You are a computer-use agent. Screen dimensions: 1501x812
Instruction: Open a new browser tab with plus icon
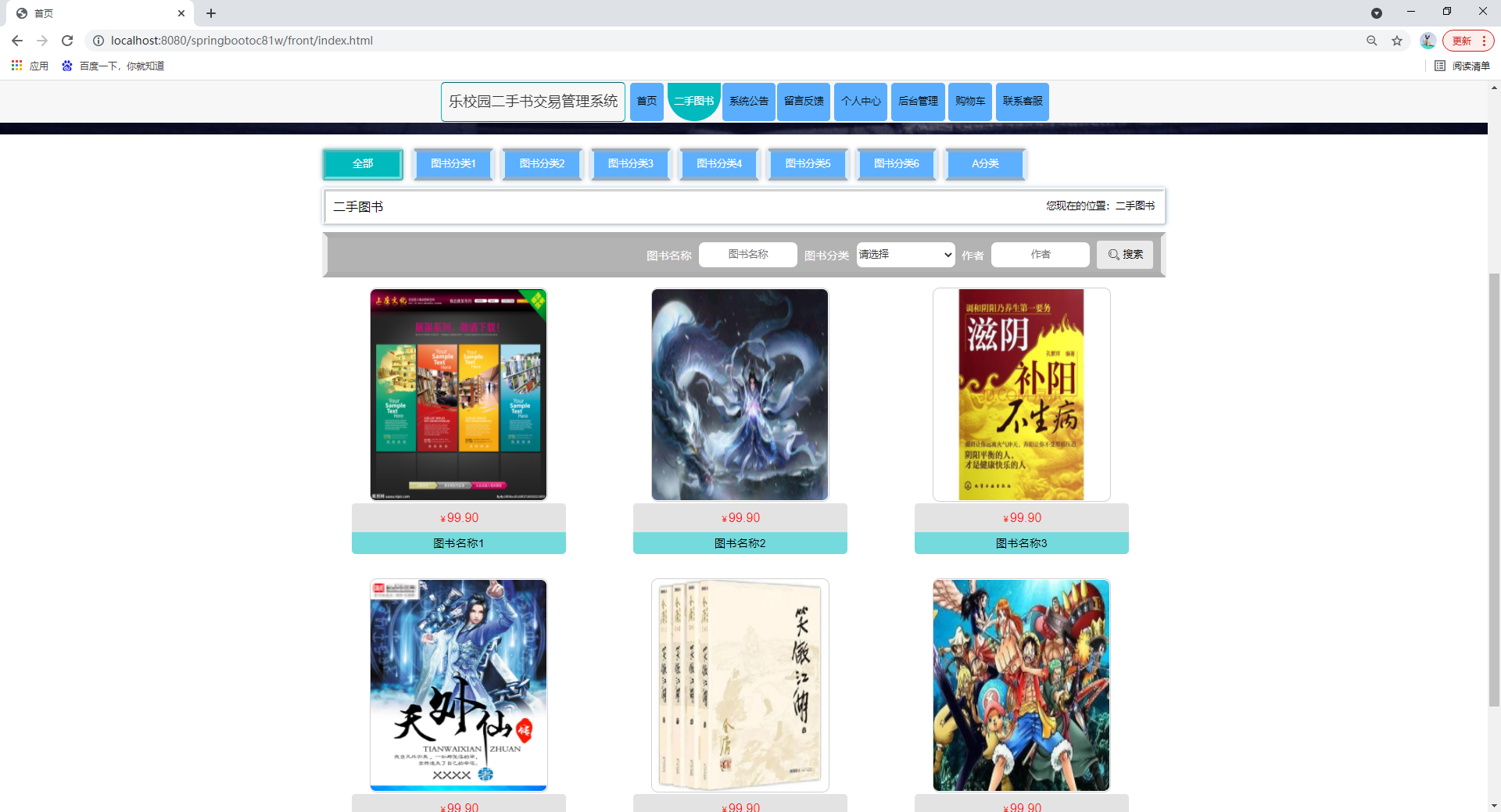(x=211, y=13)
